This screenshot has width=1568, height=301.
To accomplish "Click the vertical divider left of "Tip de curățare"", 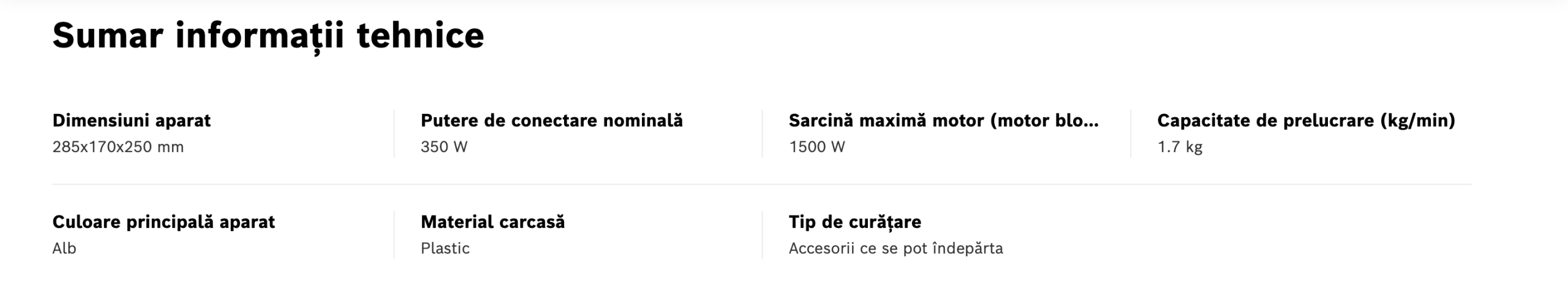I will [762, 235].
